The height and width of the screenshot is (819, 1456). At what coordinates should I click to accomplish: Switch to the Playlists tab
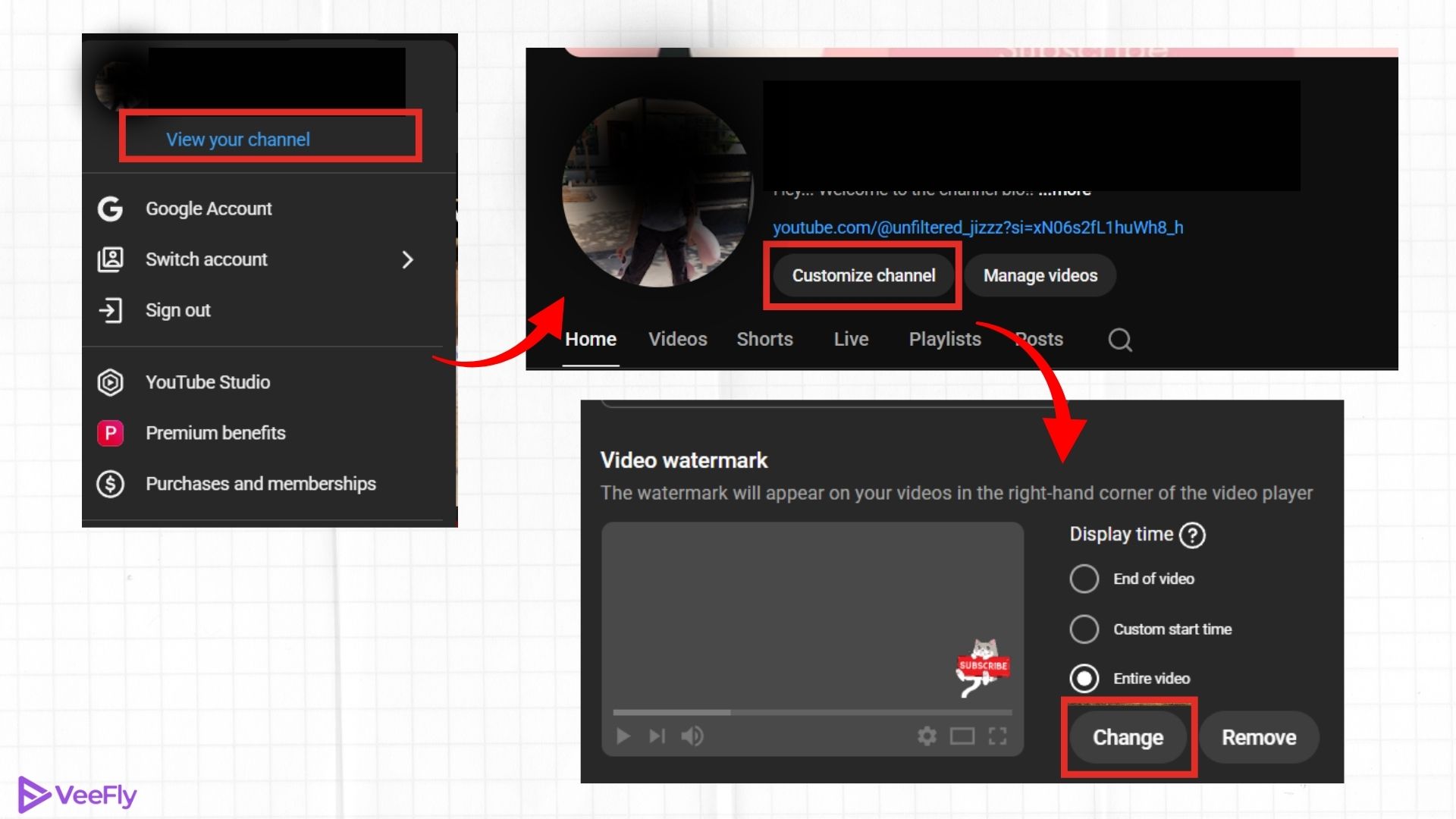point(944,339)
